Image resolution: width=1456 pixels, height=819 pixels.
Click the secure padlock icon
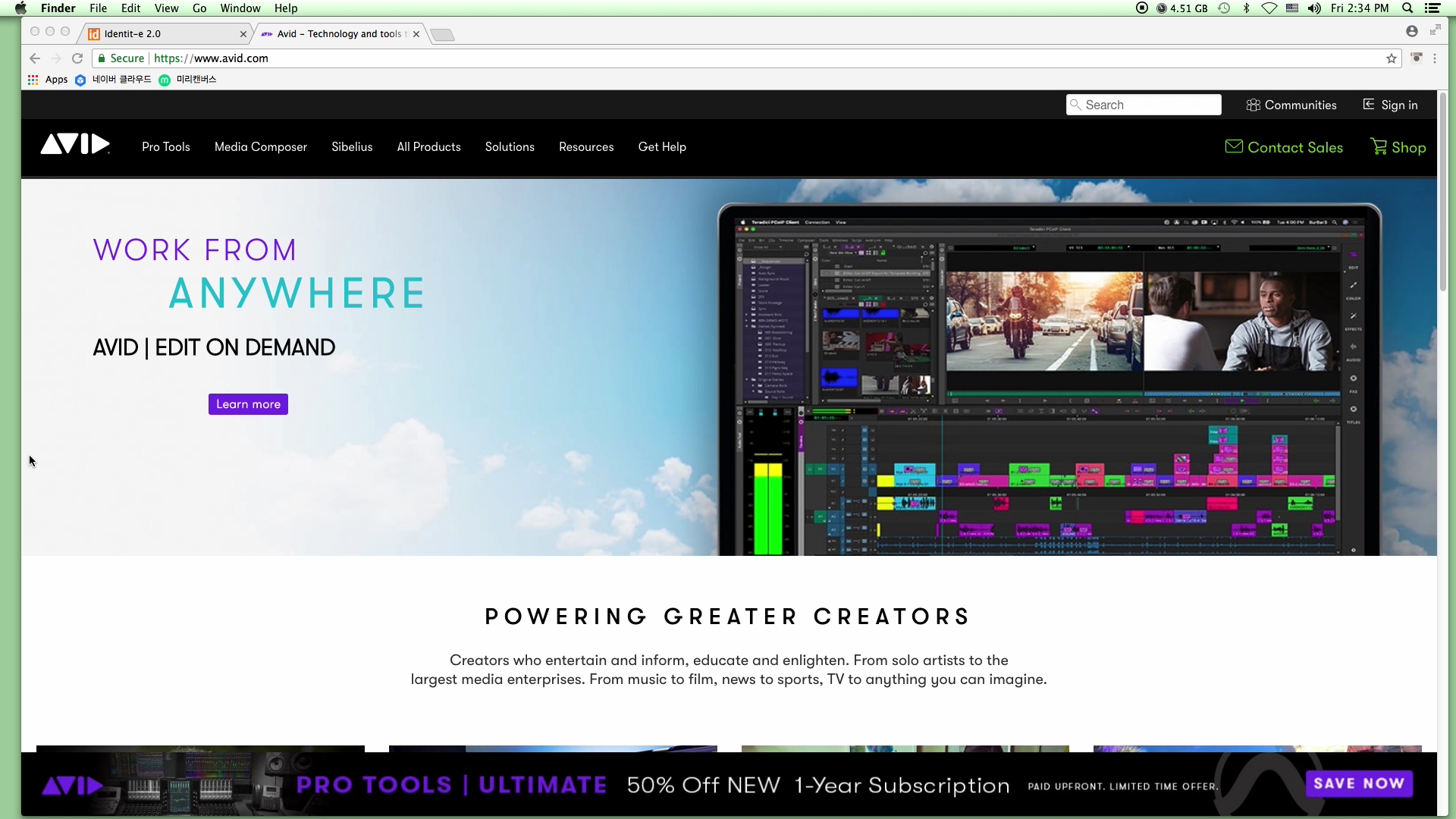[x=102, y=58]
